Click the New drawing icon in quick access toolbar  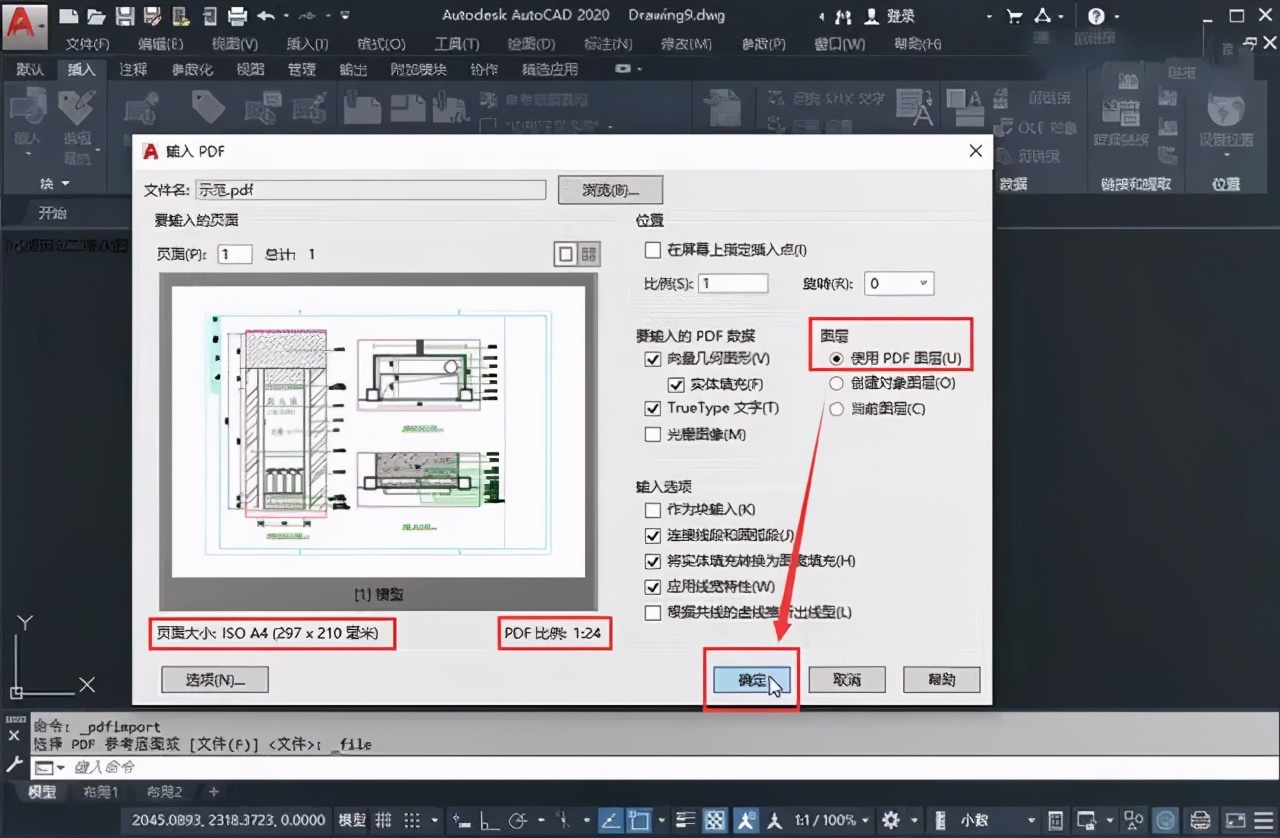(69, 16)
